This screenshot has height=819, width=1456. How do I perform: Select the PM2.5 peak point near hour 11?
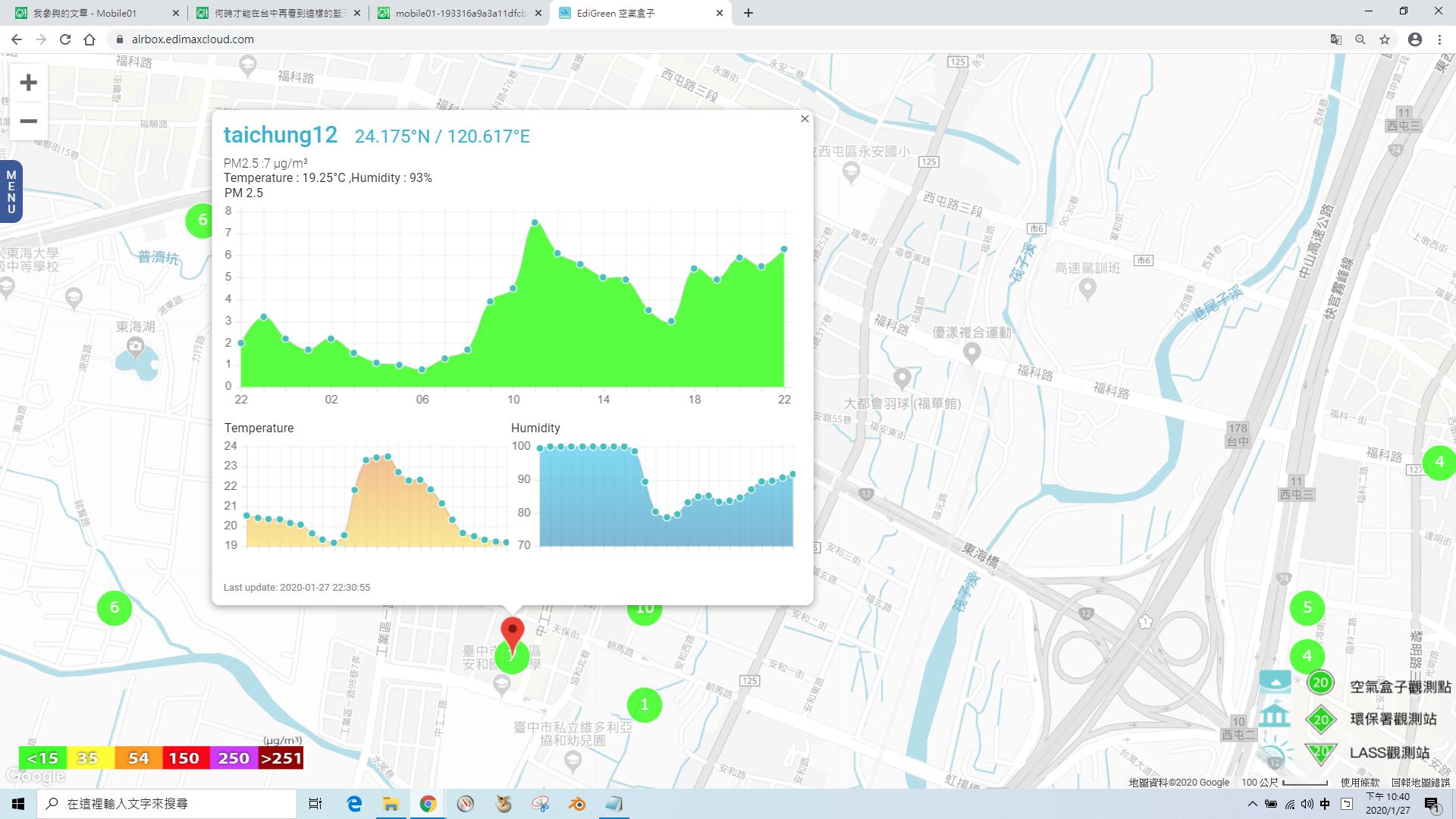coord(535,223)
